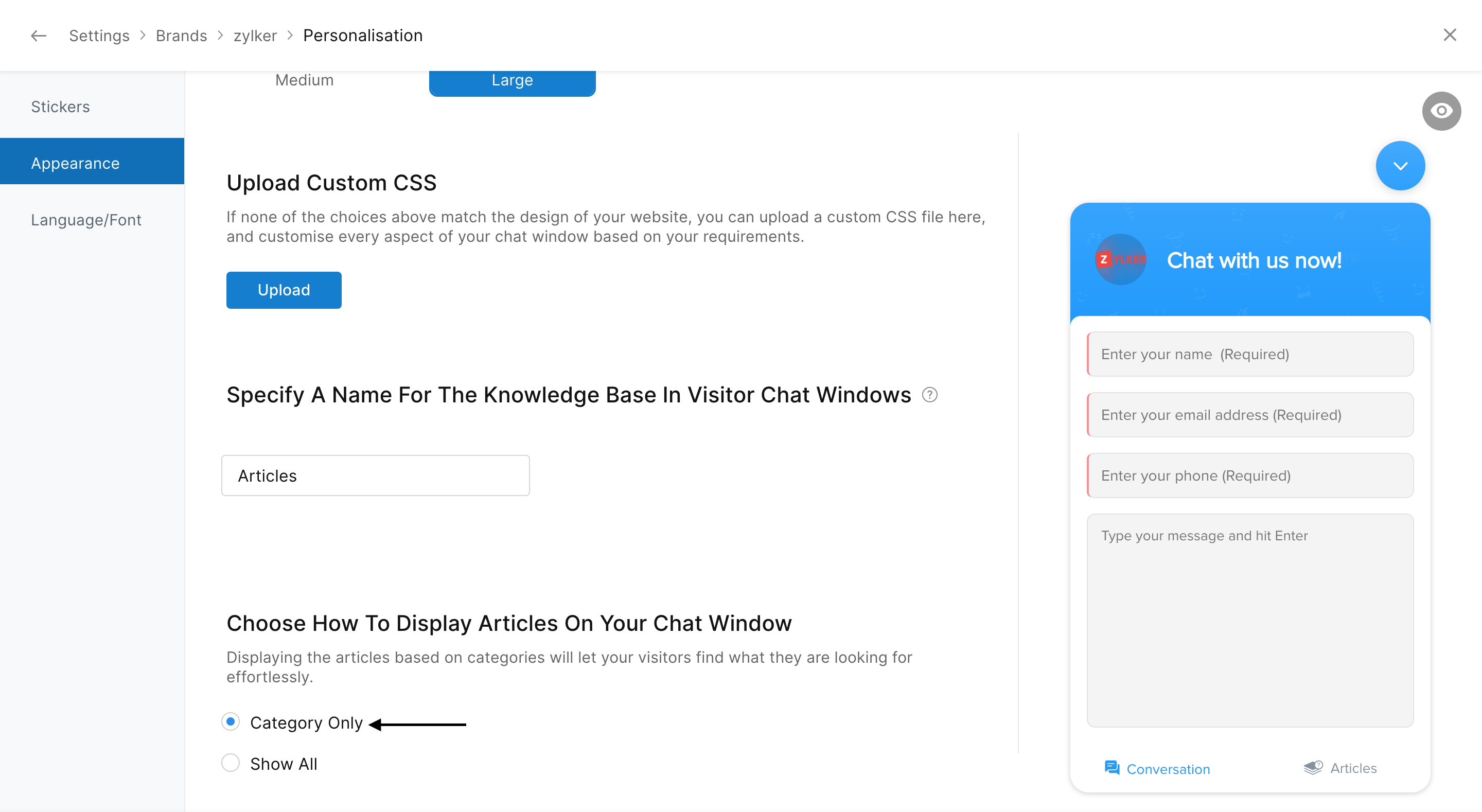Screen dimensions: 1482x812
Task: Click the Conversation chat bubble icon
Action: pyautogui.click(x=1111, y=768)
